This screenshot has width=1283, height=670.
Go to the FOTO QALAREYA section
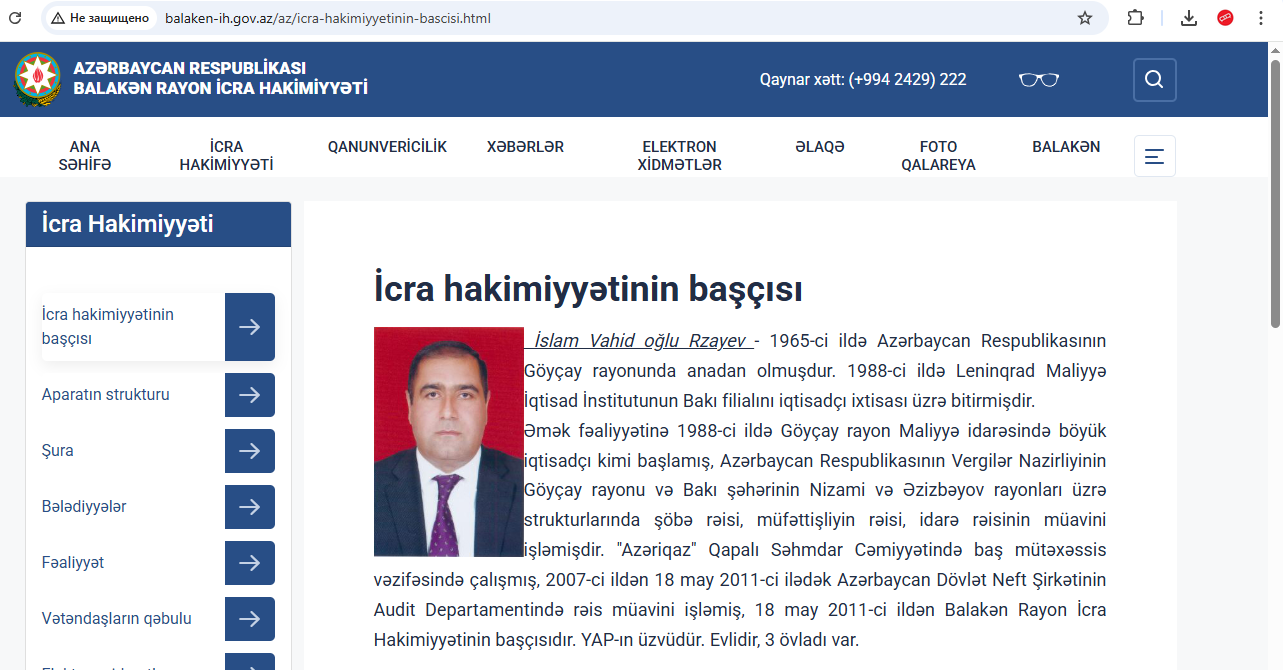coord(938,155)
